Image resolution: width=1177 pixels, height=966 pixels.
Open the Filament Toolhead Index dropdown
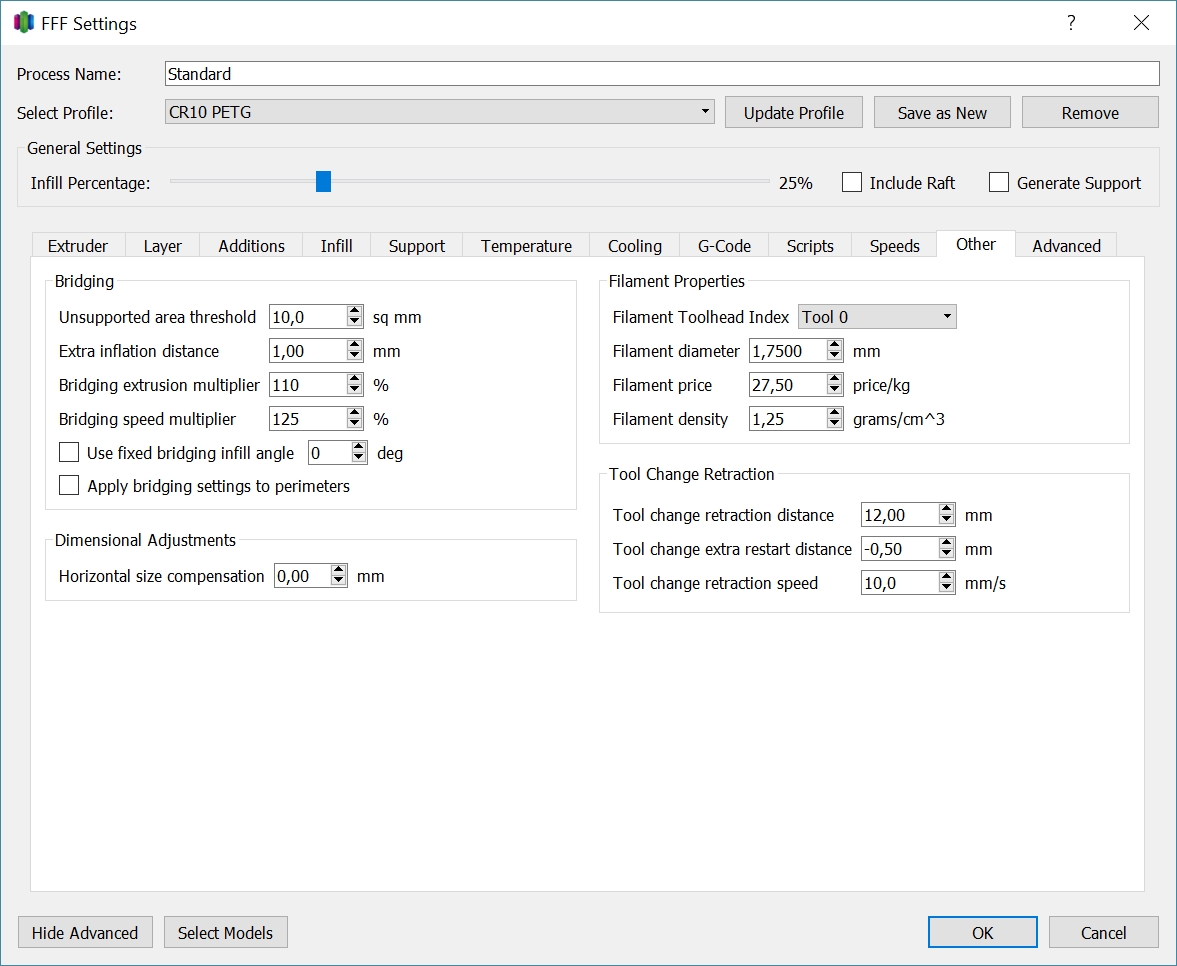[877, 317]
